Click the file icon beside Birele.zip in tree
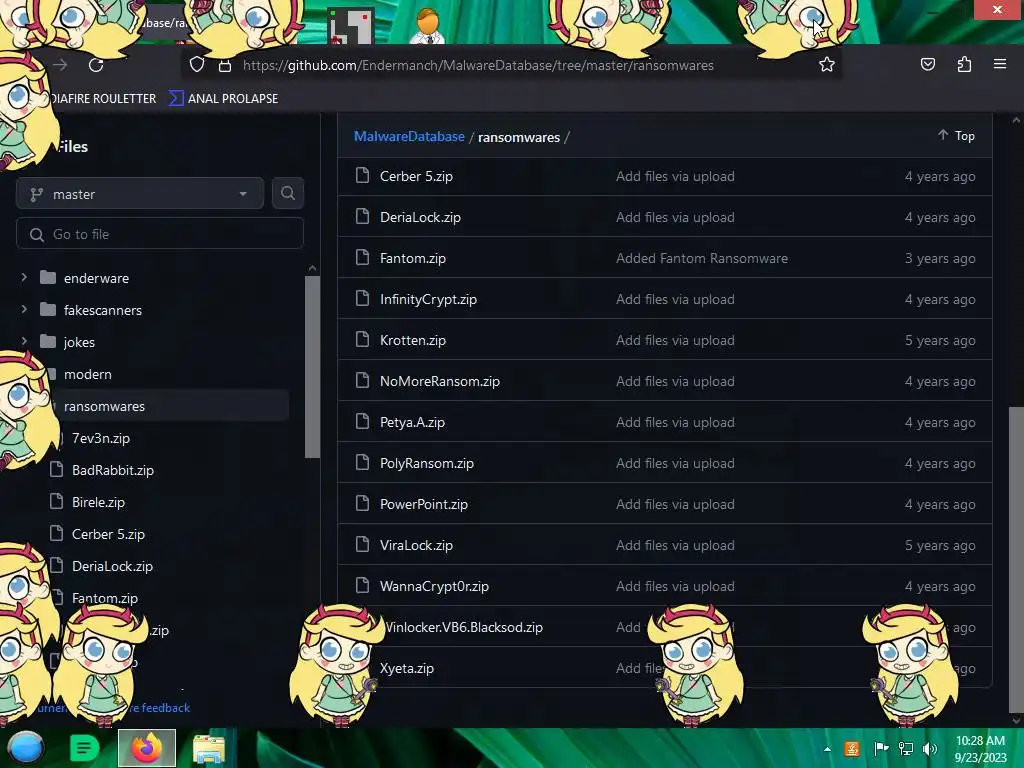 point(57,502)
